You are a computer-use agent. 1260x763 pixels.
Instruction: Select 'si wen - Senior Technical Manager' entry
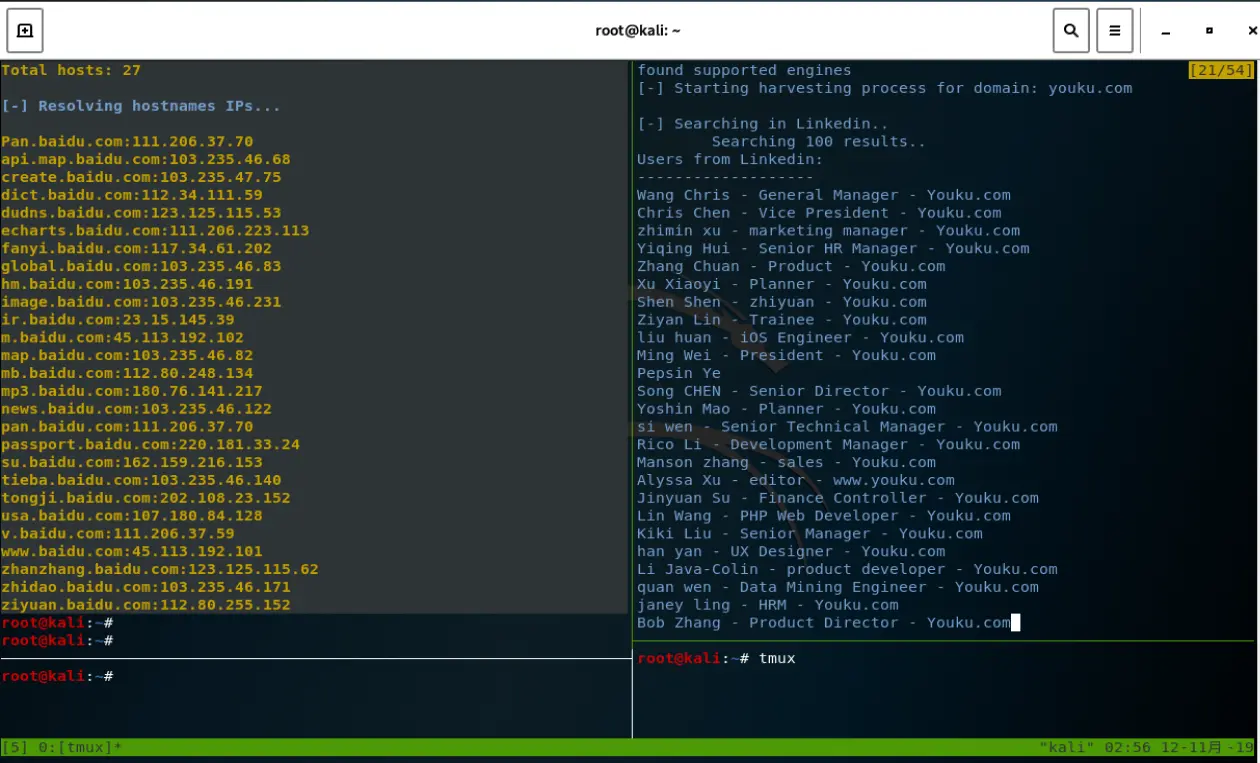tap(847, 427)
